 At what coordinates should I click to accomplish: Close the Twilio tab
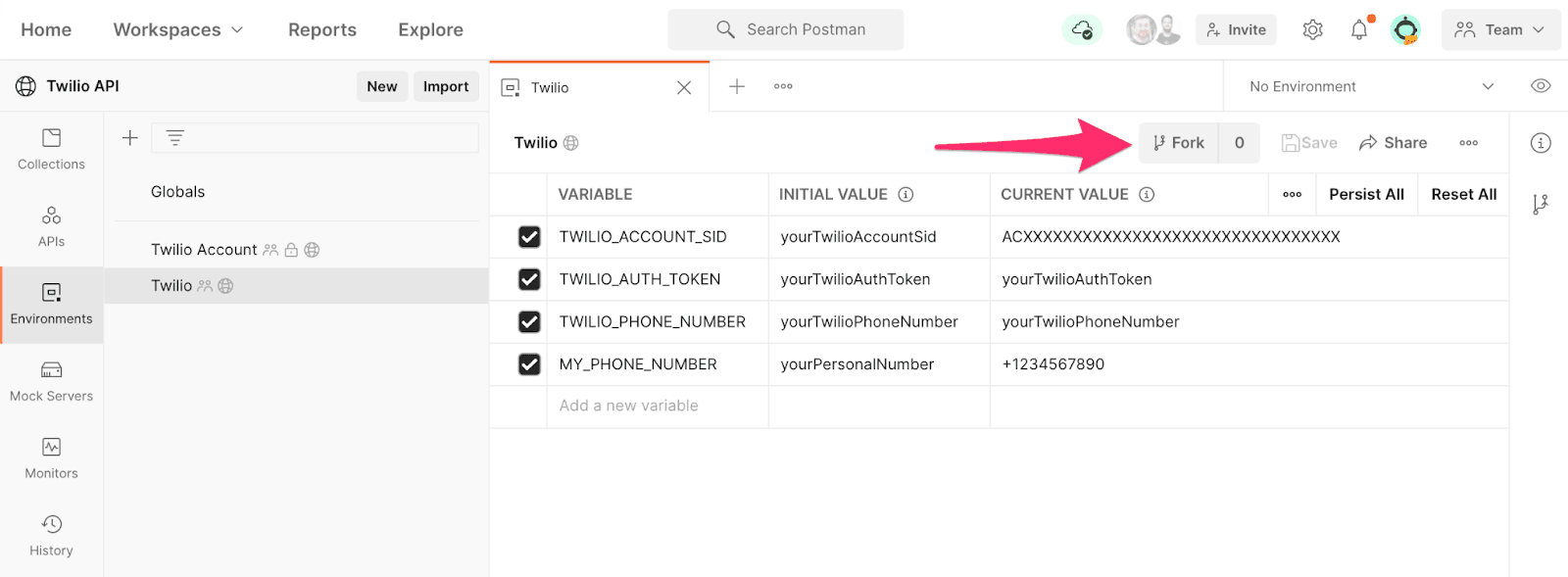pos(684,87)
